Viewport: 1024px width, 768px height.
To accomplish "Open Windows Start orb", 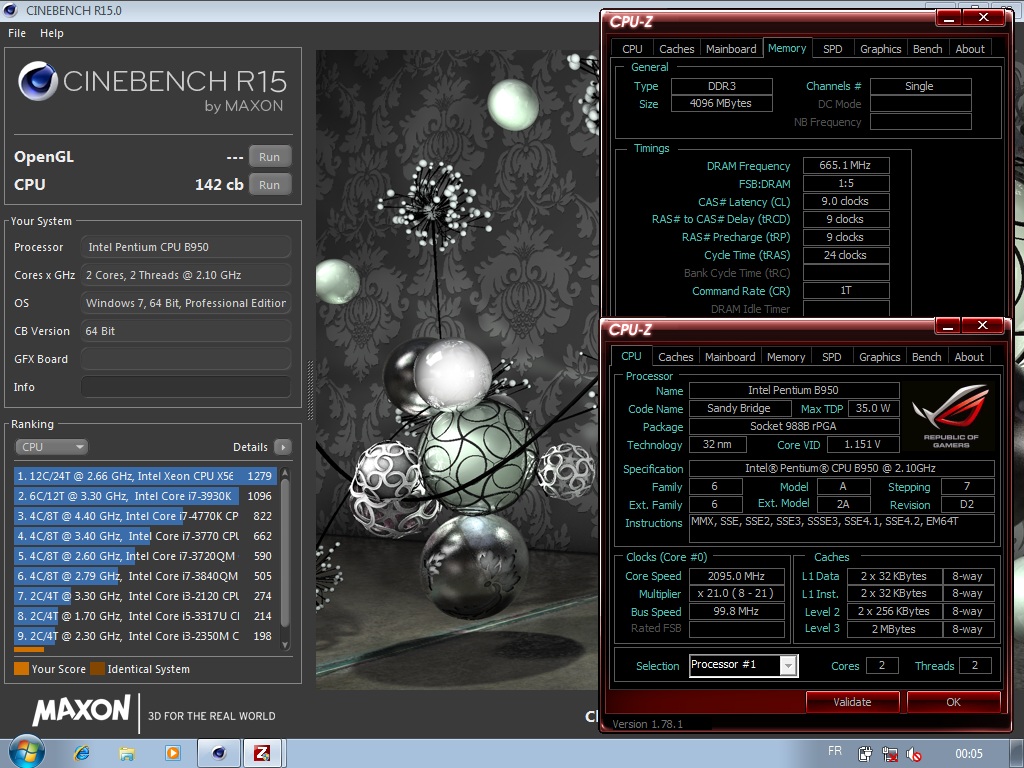I will tap(27, 752).
